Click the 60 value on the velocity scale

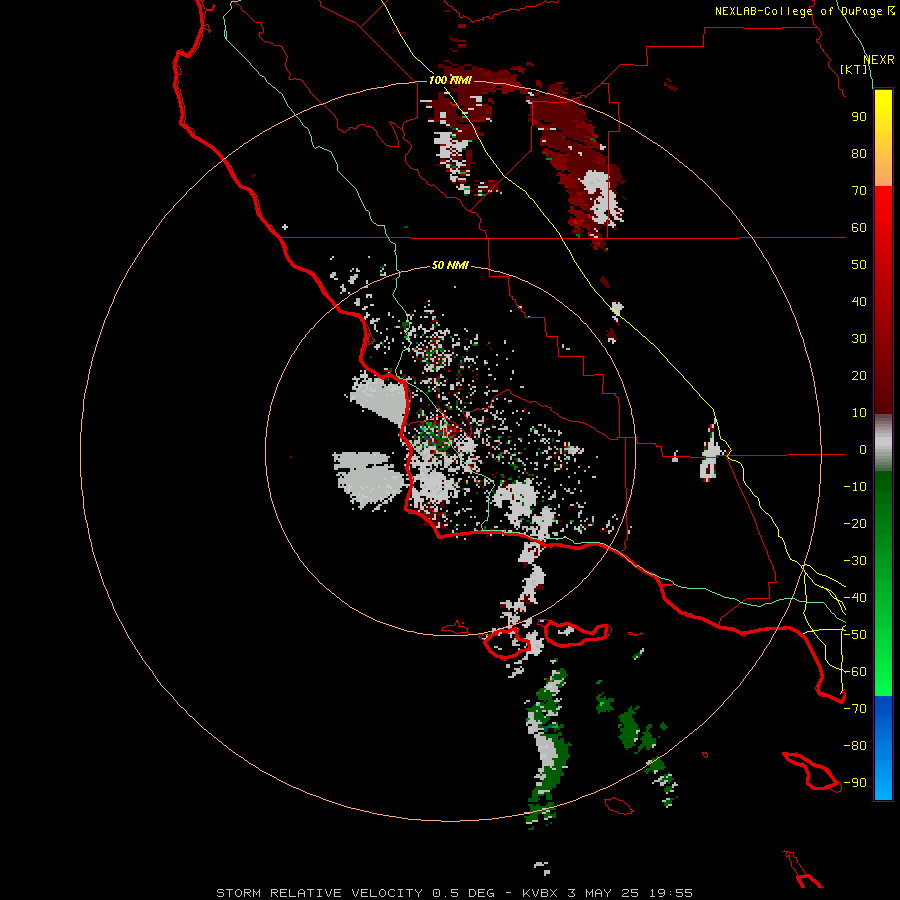[859, 228]
